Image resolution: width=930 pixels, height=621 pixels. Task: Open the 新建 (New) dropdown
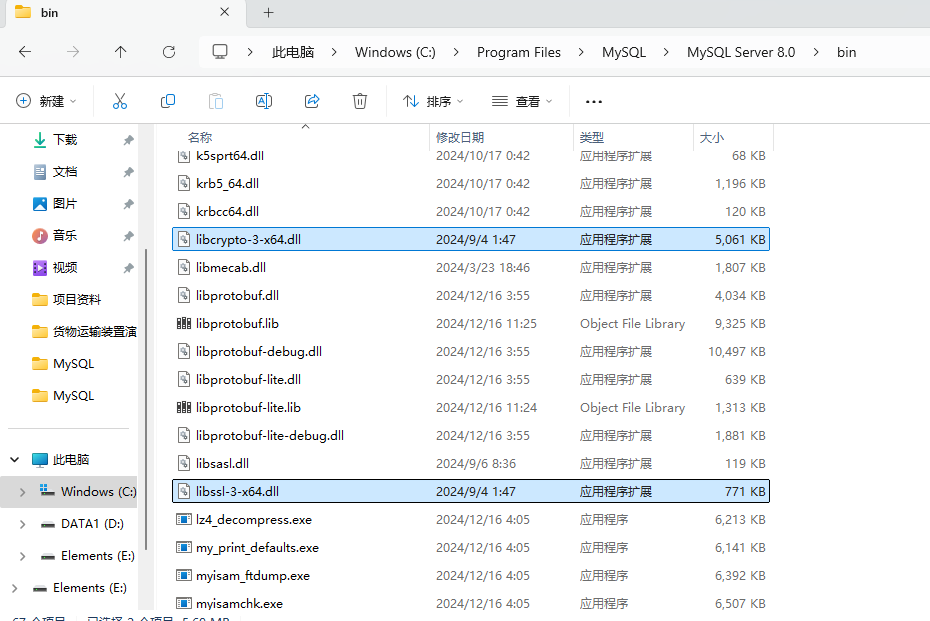(x=46, y=101)
